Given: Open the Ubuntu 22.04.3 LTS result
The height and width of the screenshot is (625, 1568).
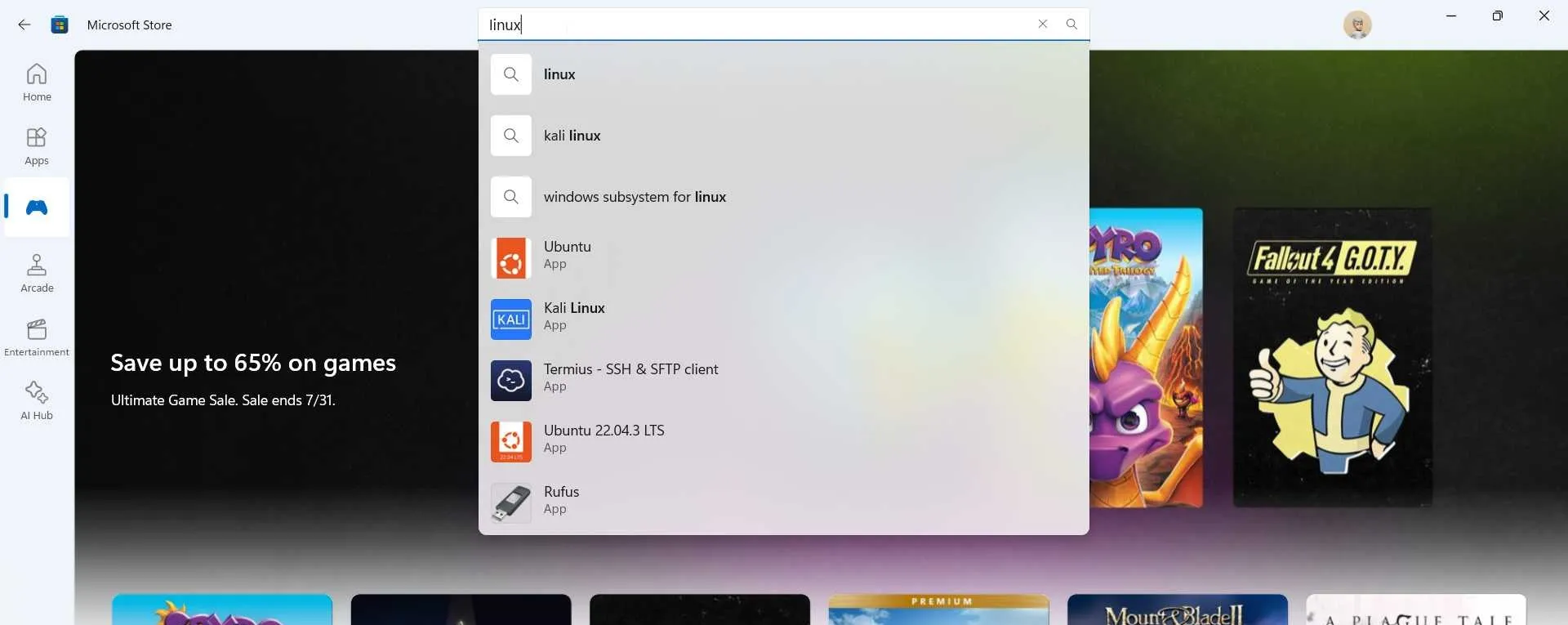Looking at the screenshot, I should 783,442.
